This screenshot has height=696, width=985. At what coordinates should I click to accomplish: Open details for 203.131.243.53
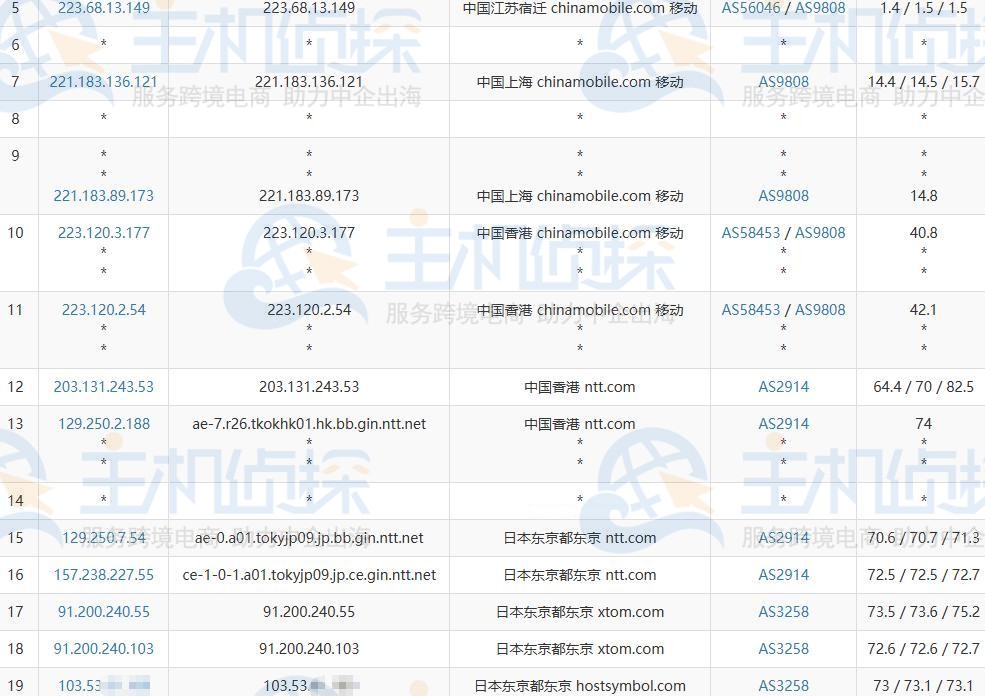(103, 387)
